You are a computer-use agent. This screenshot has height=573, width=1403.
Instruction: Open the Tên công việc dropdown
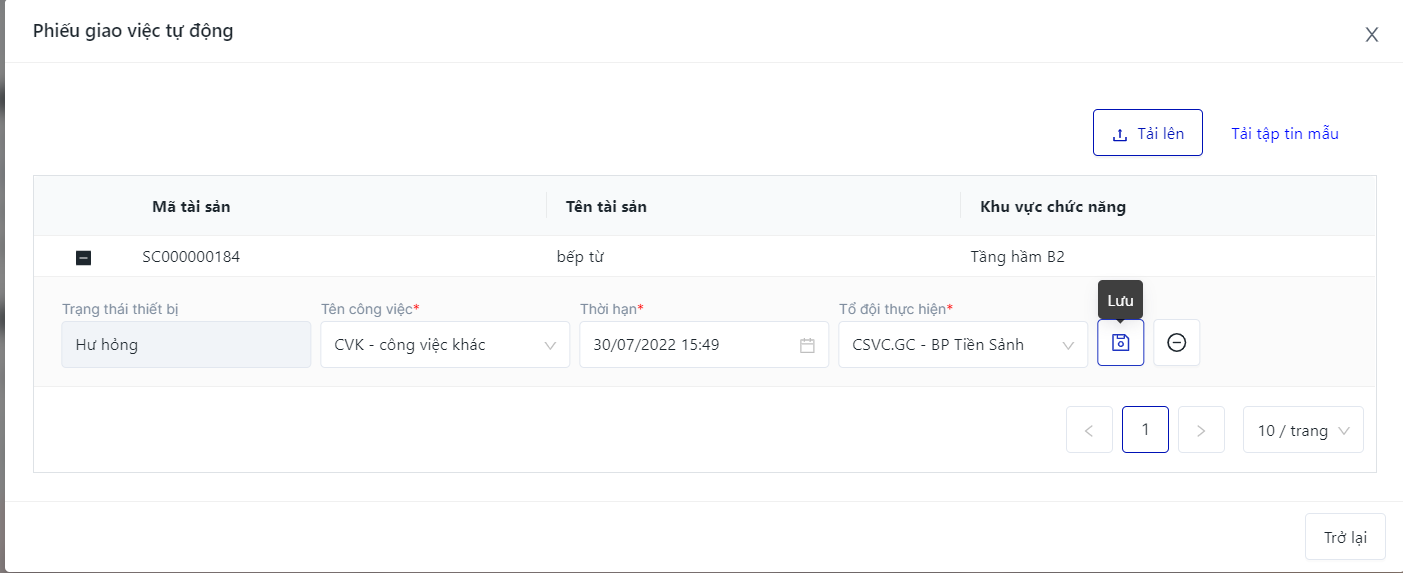click(x=445, y=345)
